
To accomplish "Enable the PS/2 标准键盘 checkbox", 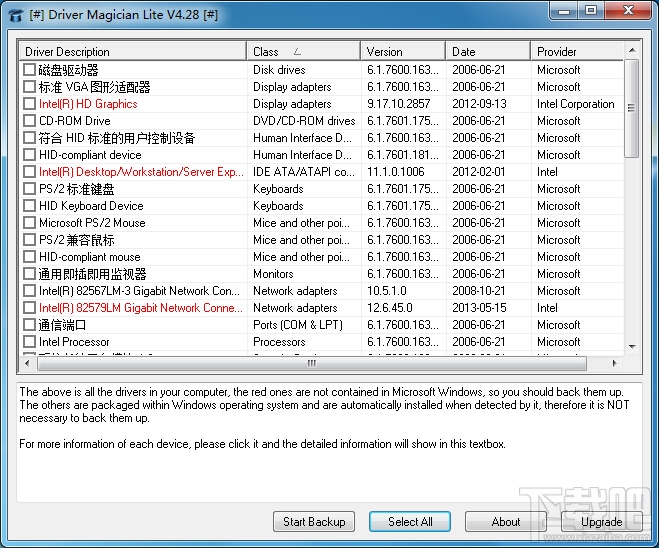I will [x=29, y=189].
